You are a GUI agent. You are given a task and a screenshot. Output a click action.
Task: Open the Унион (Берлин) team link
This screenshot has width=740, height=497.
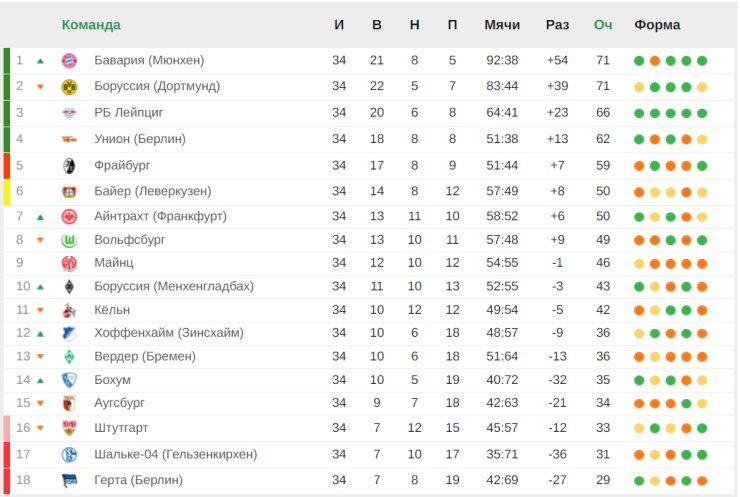click(x=140, y=139)
